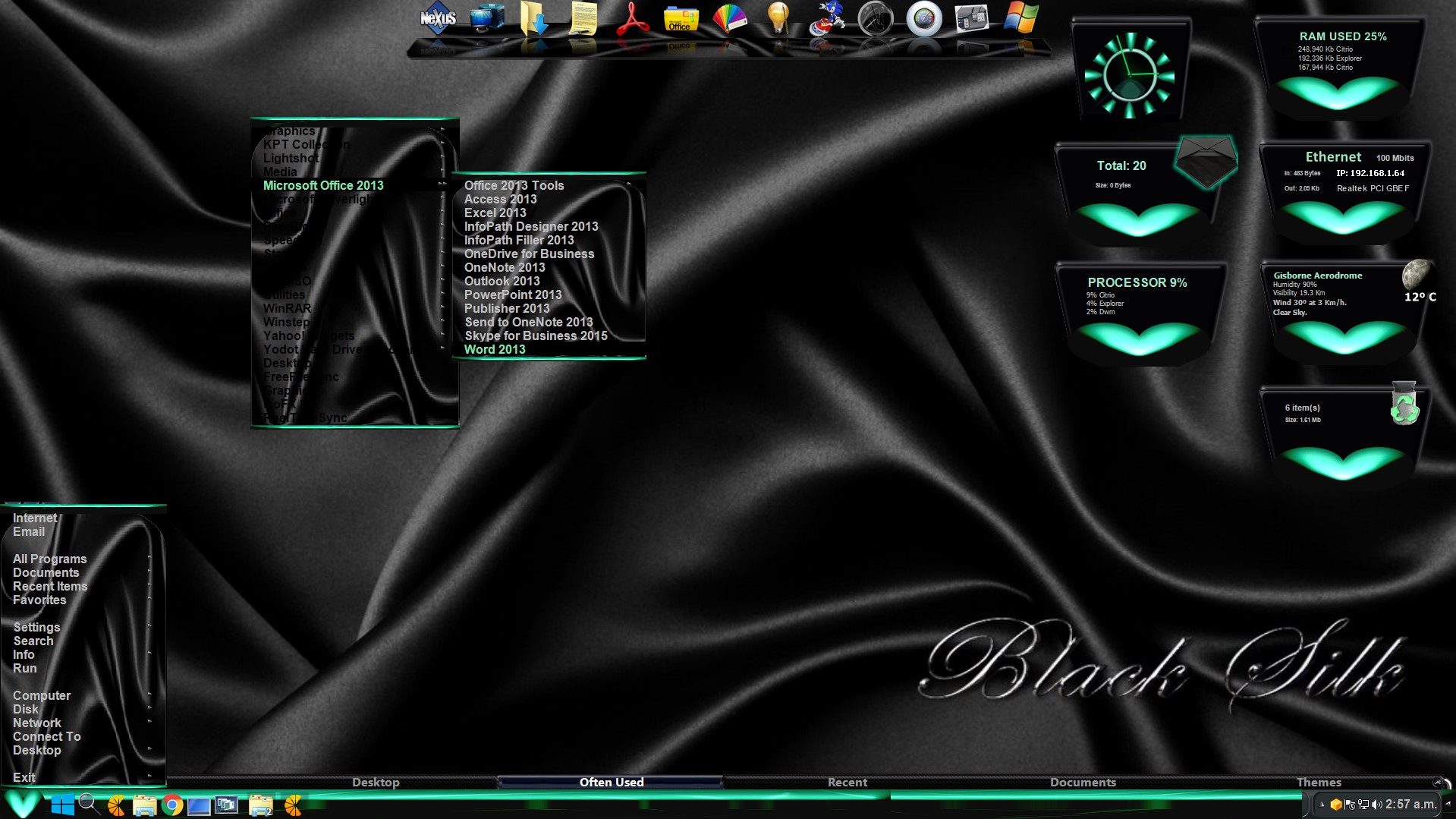This screenshot has height=819, width=1456.
Task: Open the Adobe Acrobat dock icon
Action: [631, 19]
